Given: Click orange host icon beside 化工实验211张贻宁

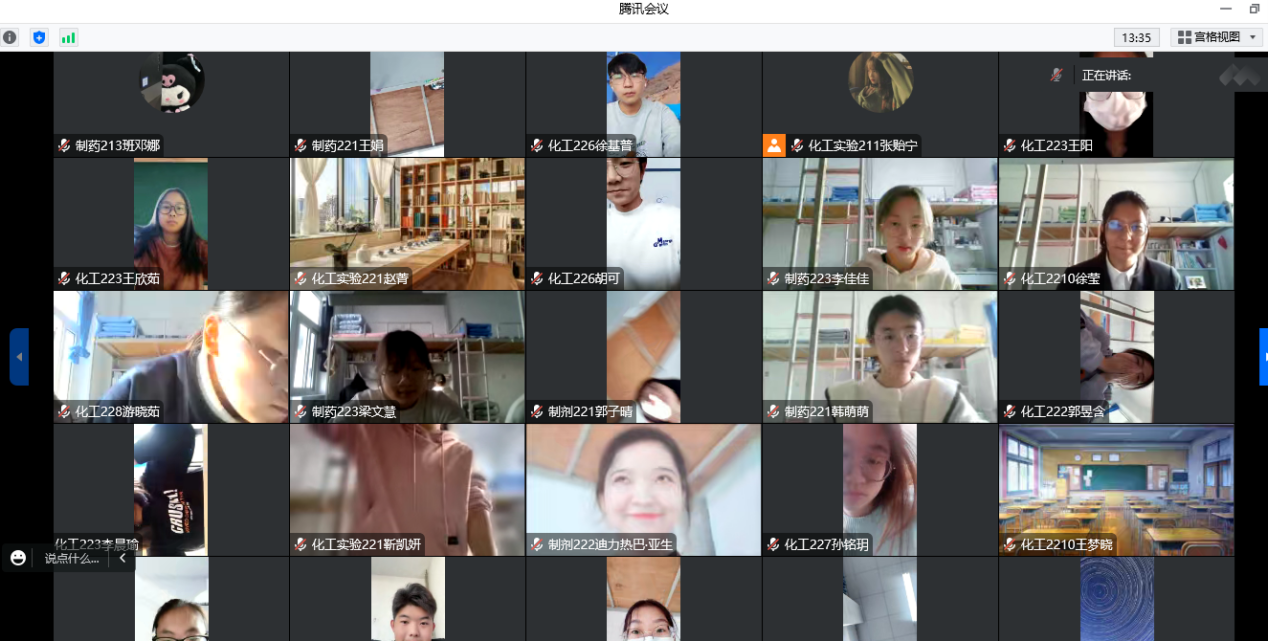Looking at the screenshot, I should tap(774, 145).
